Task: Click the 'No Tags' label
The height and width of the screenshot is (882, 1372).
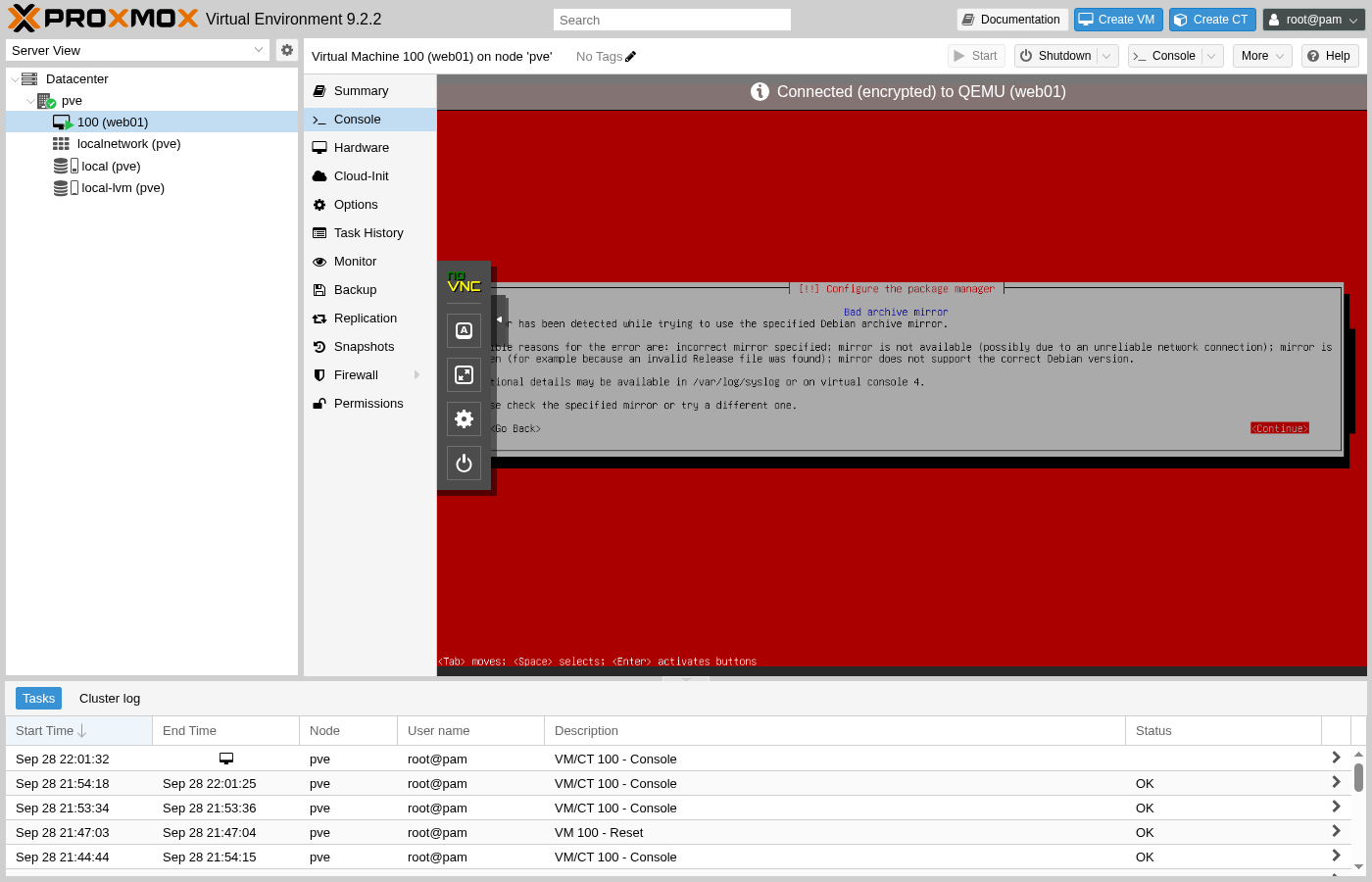Action: (x=599, y=56)
